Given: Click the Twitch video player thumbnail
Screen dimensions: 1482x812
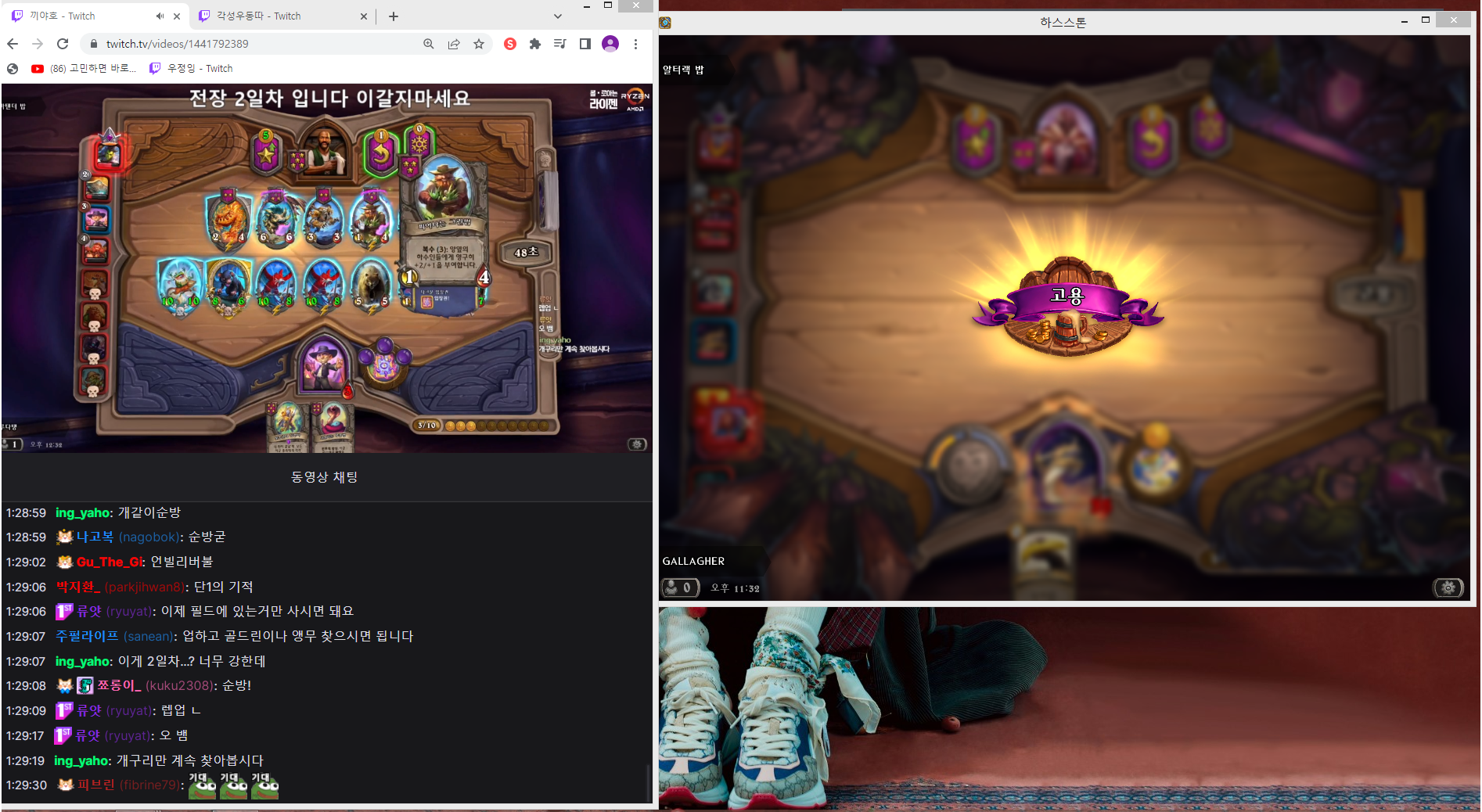Looking at the screenshot, I should click(326, 268).
